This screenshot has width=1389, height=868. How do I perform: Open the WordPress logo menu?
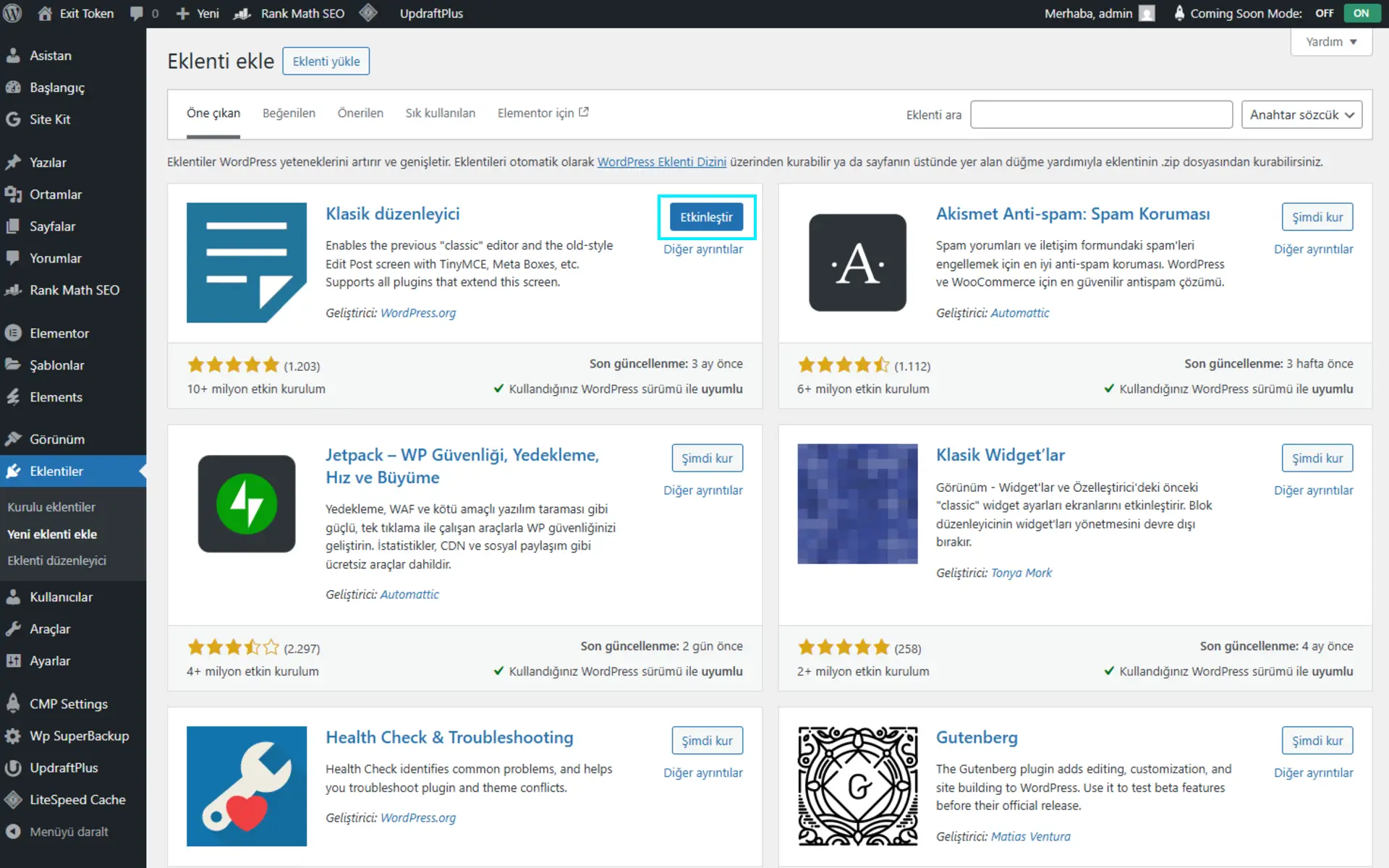point(13,13)
